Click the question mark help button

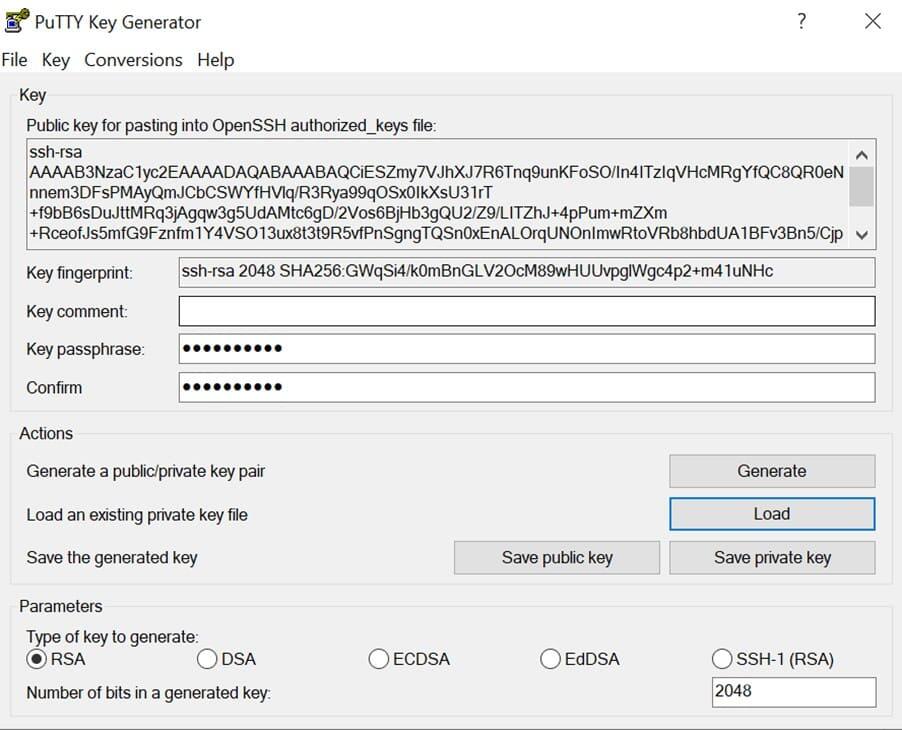click(801, 21)
